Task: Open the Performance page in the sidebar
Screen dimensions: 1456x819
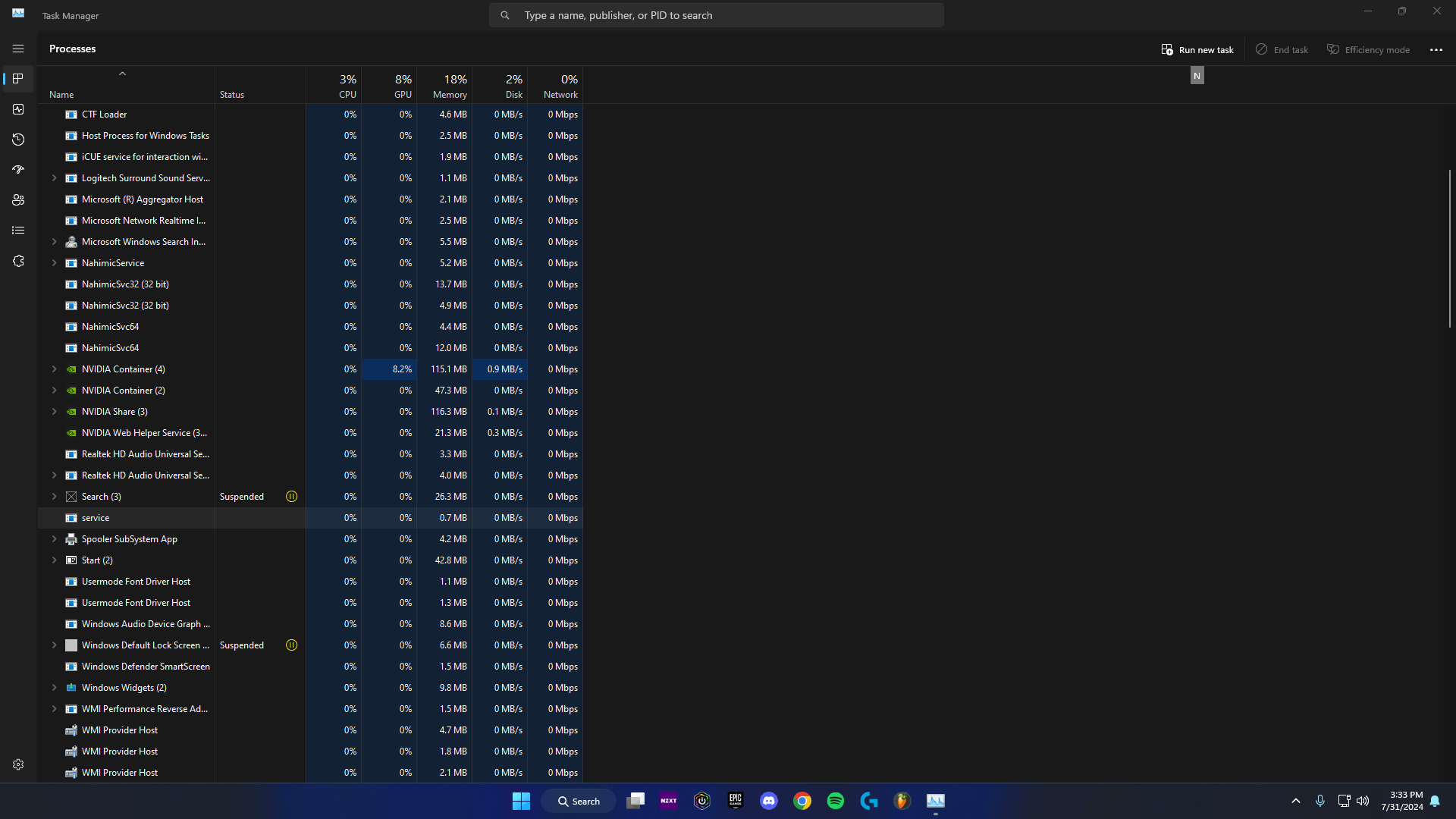Action: coord(18,109)
